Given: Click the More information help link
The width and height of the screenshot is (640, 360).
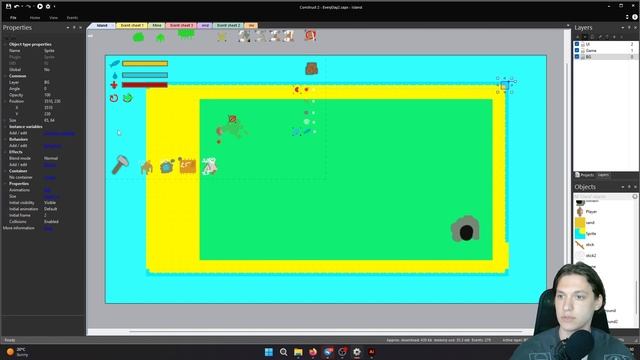Looking at the screenshot, I should pos(48,228).
